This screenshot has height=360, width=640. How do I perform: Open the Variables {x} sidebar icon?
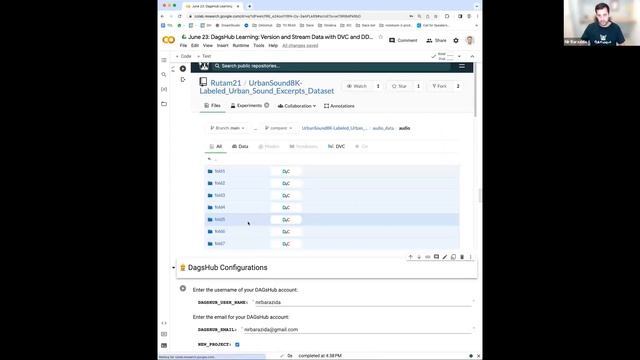pyautogui.click(x=164, y=89)
